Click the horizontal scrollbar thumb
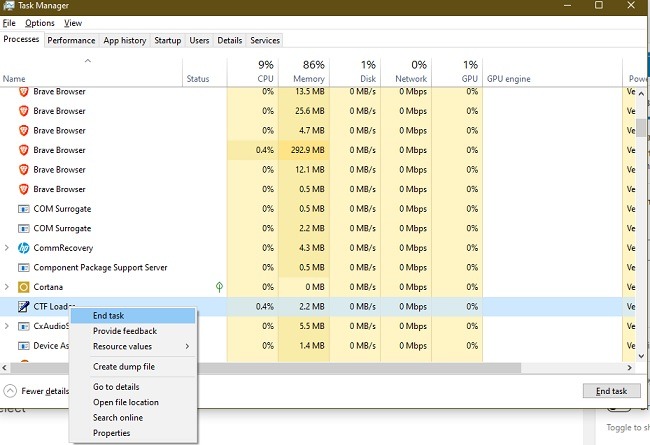The image size is (650, 445). [x=266, y=367]
